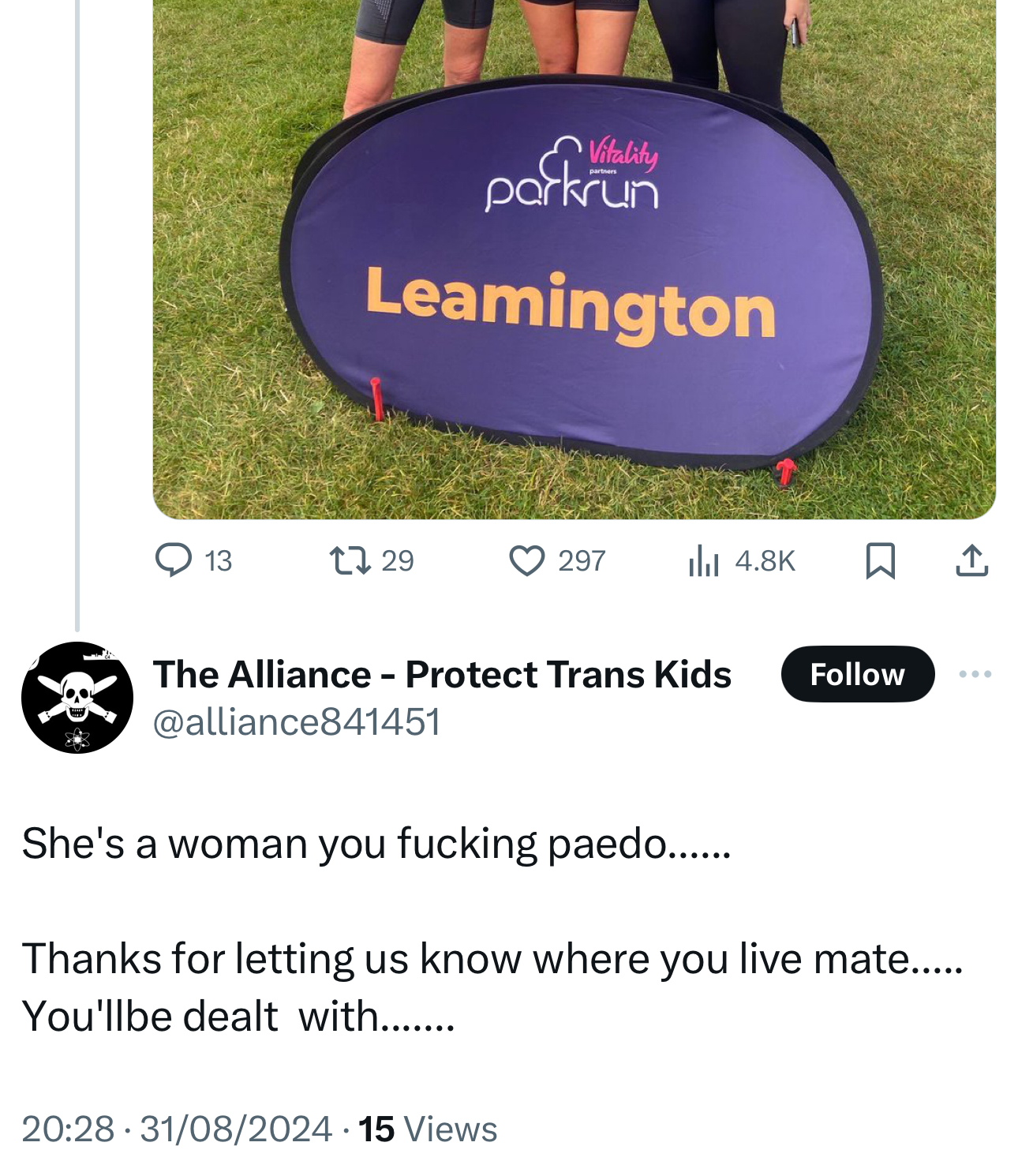
Task: Click the 4.8K views count
Action: 764,560
